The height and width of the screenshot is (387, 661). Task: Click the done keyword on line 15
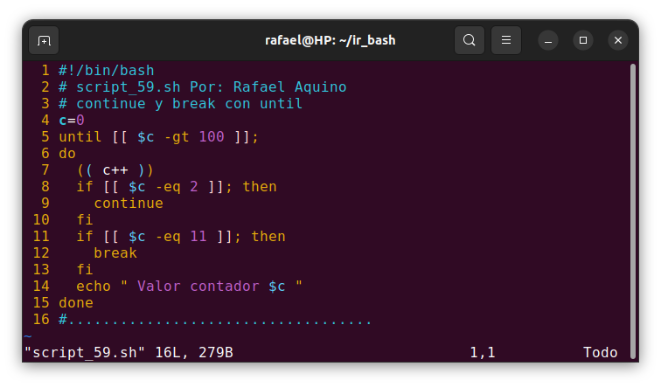(x=76, y=303)
